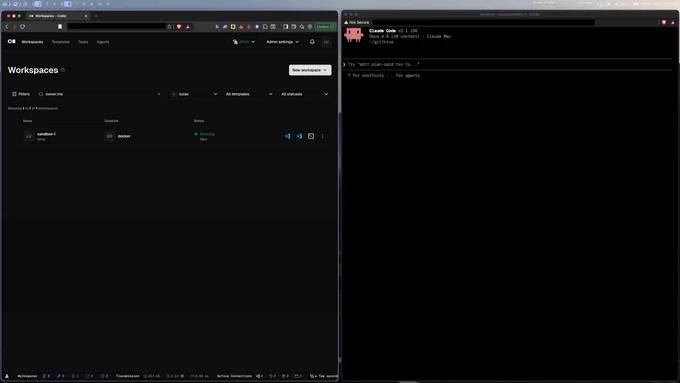The width and height of the screenshot is (680, 383).
Task: Open the Agents nav item
Action: (x=103, y=42)
